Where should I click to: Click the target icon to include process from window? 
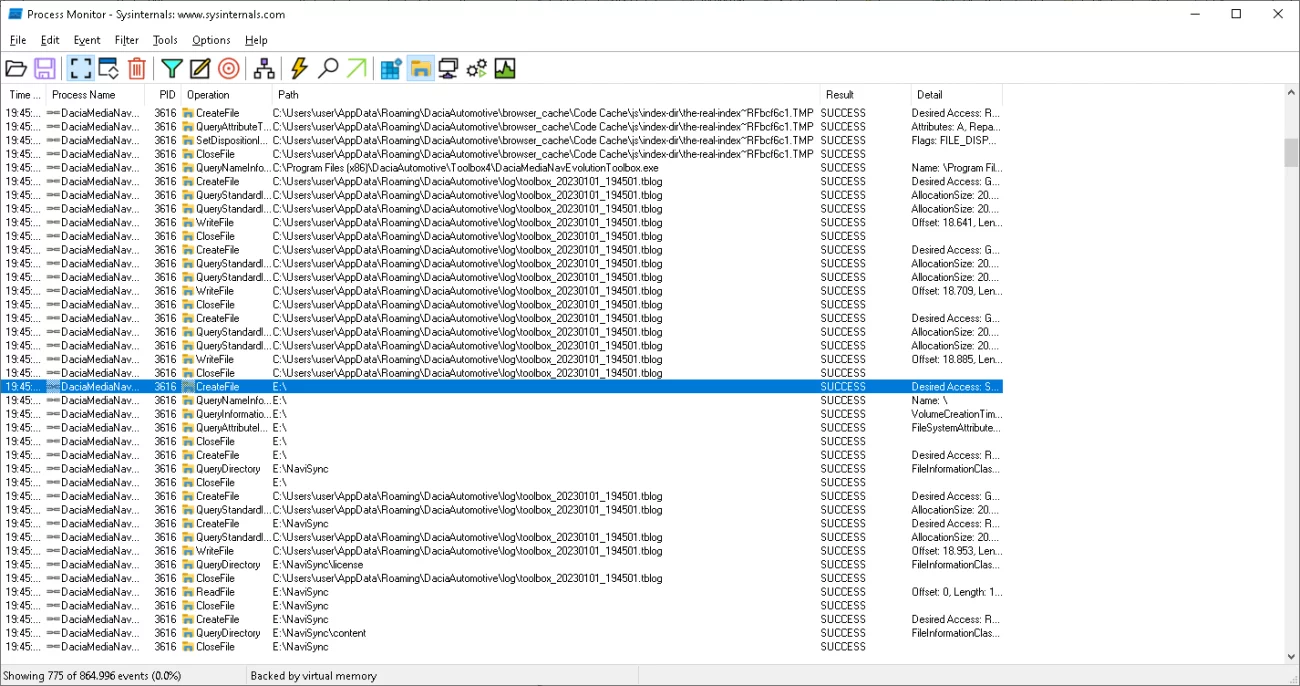tap(228, 68)
